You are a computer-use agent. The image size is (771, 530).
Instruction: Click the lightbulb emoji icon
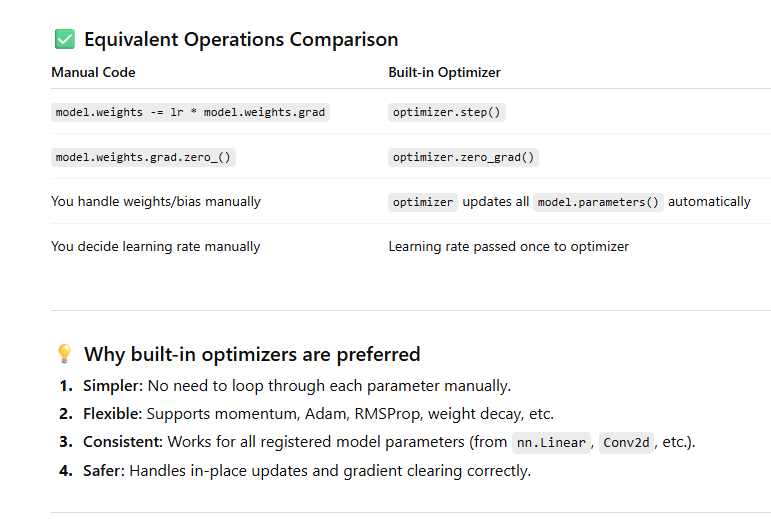64,354
